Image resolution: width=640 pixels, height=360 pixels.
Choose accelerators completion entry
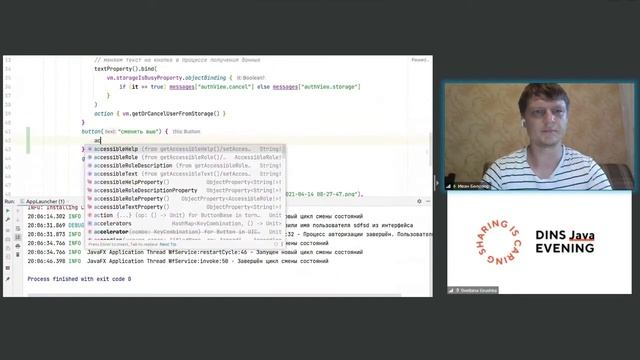click(x=185, y=224)
